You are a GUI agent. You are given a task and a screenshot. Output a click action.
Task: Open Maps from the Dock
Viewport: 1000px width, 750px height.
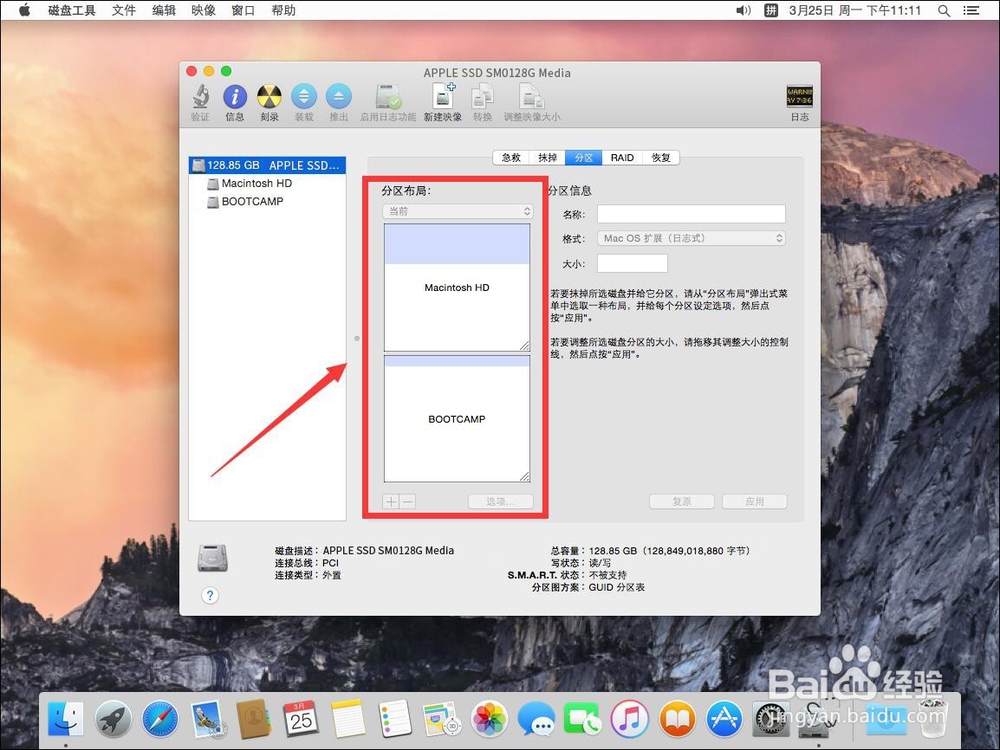(x=441, y=719)
